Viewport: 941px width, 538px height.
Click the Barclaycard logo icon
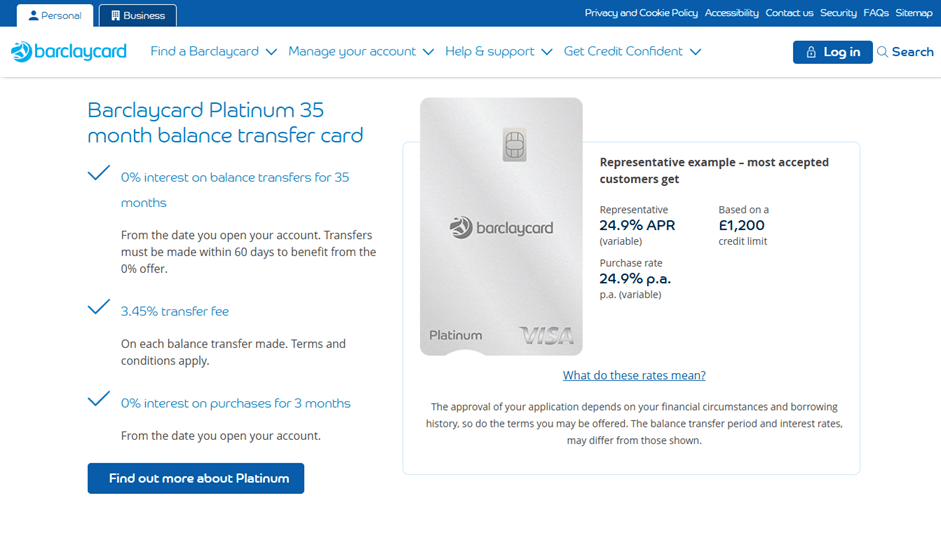coord(22,52)
